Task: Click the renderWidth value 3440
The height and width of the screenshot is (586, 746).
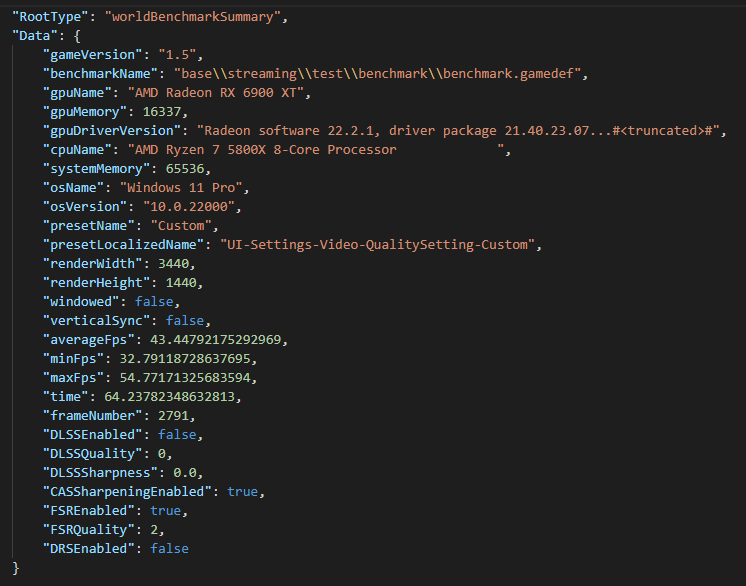Action: point(173,264)
